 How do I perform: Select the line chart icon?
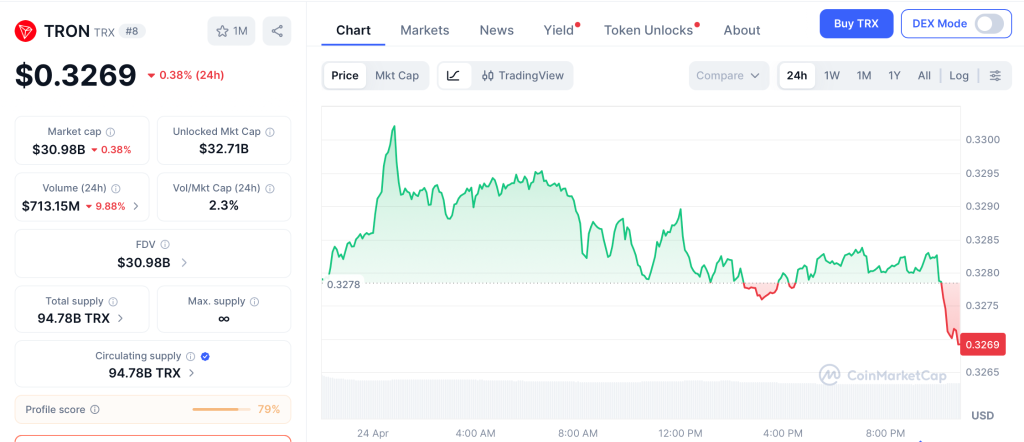tap(453, 75)
